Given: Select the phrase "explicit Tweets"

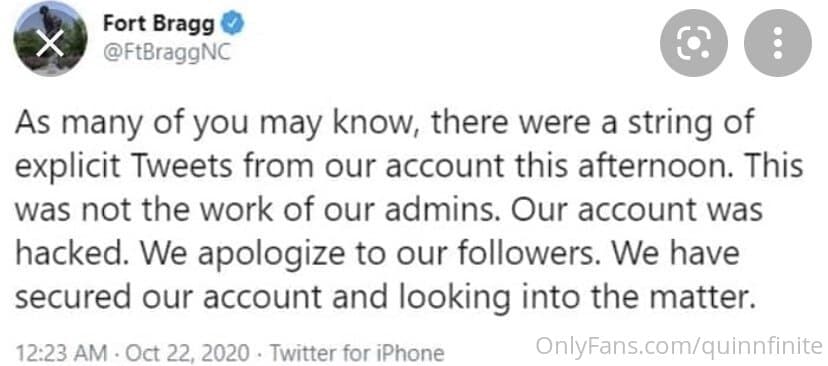Looking at the screenshot, I should [x=124, y=167].
